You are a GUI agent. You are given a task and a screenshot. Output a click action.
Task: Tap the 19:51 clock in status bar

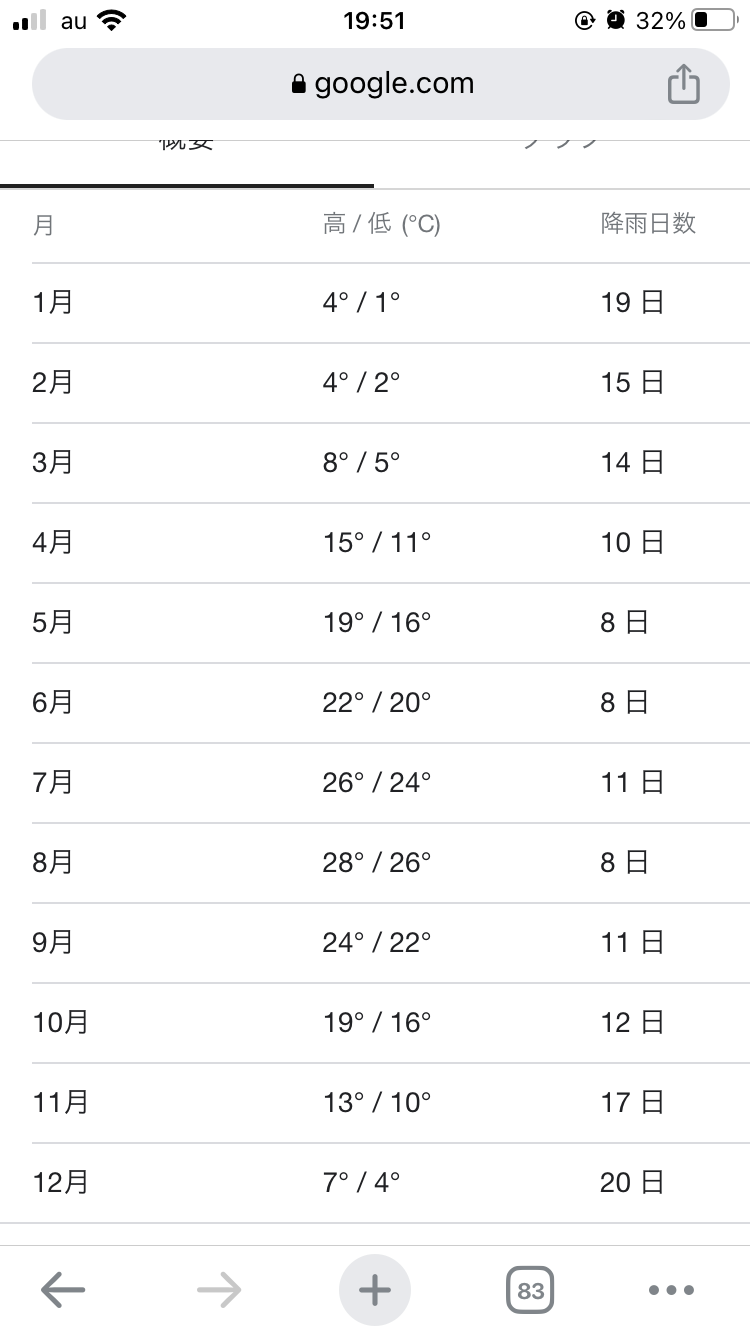pyautogui.click(x=374, y=21)
